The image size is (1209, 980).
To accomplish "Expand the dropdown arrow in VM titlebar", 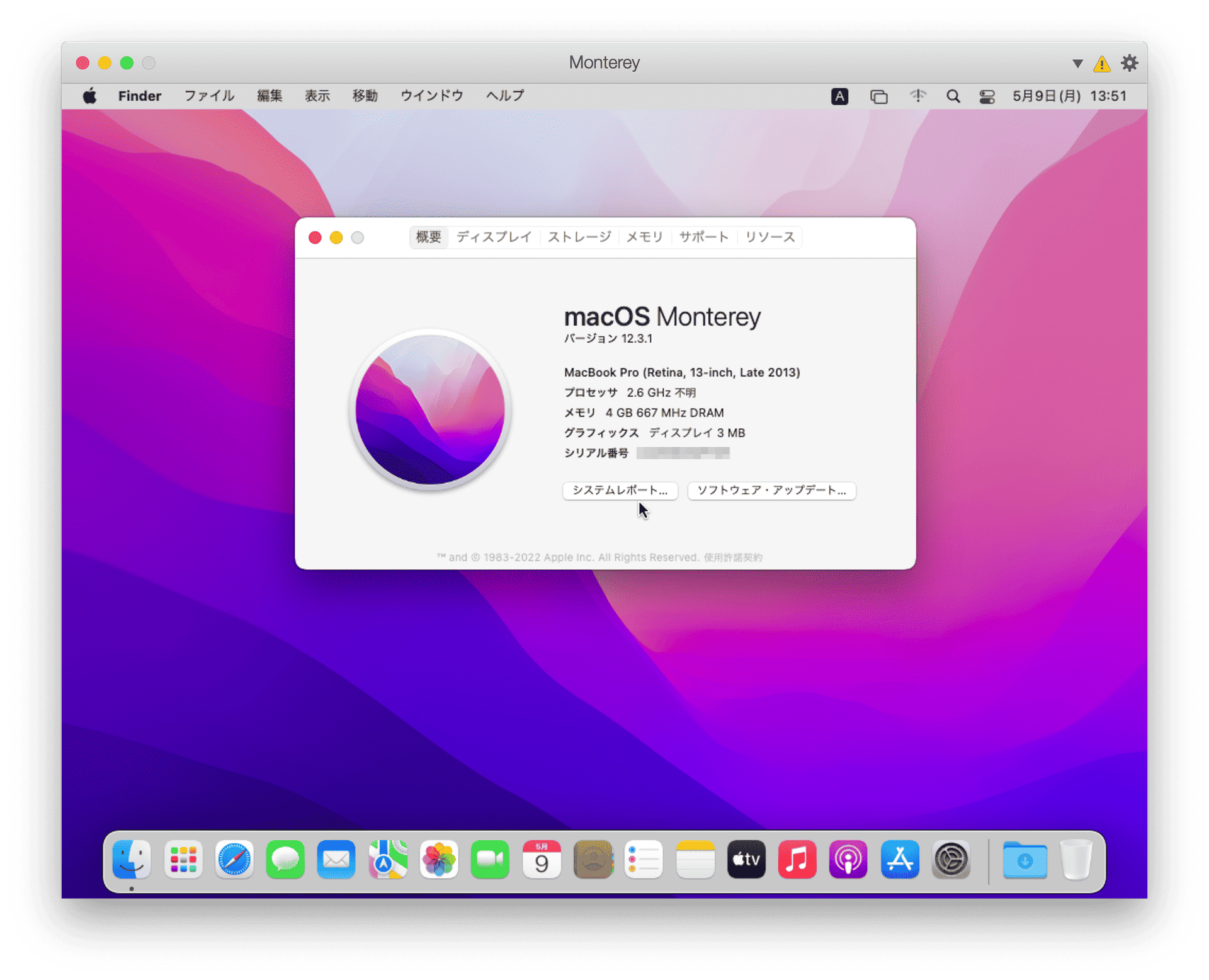I will click(x=1077, y=64).
